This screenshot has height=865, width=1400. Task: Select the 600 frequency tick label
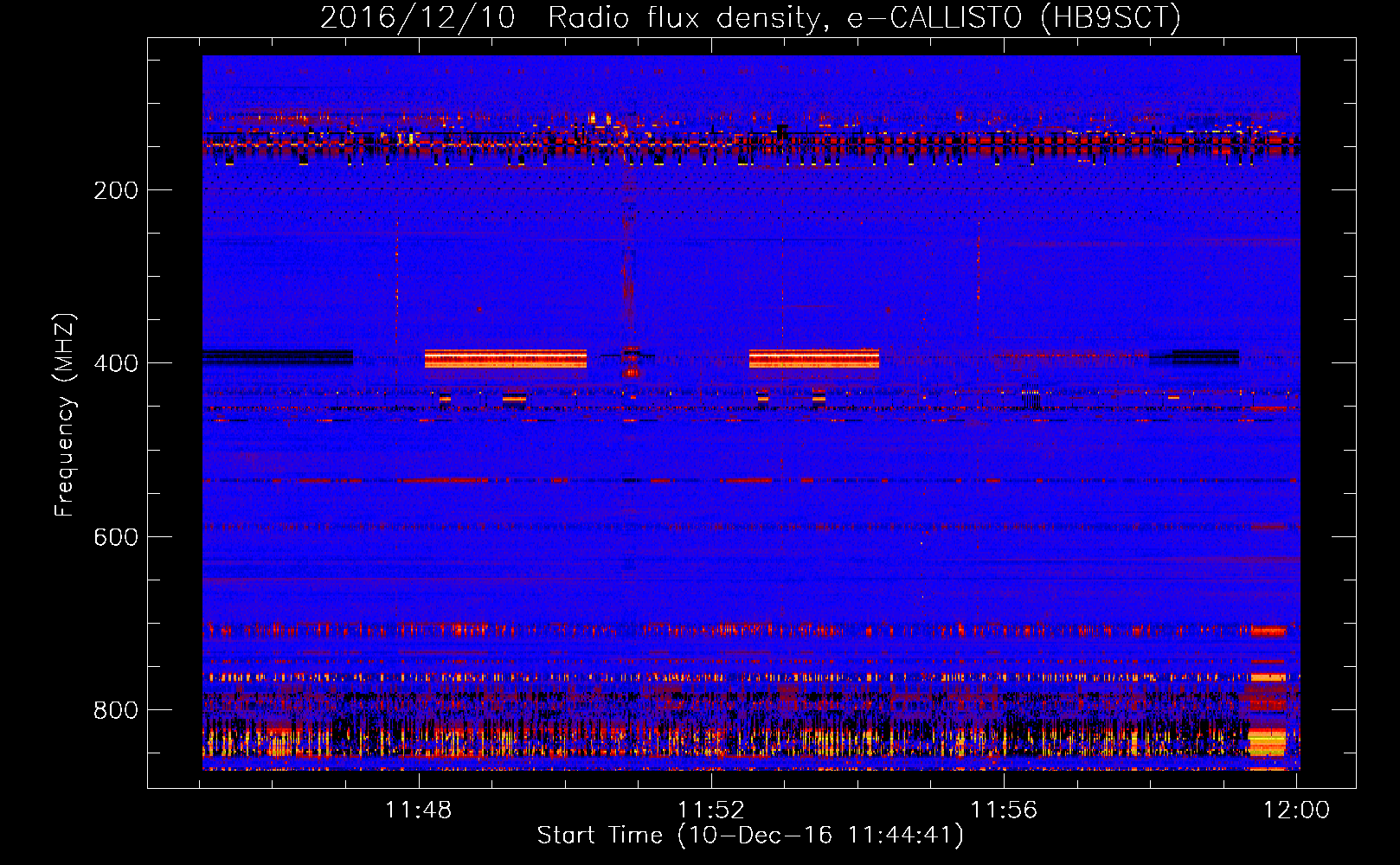(x=116, y=537)
